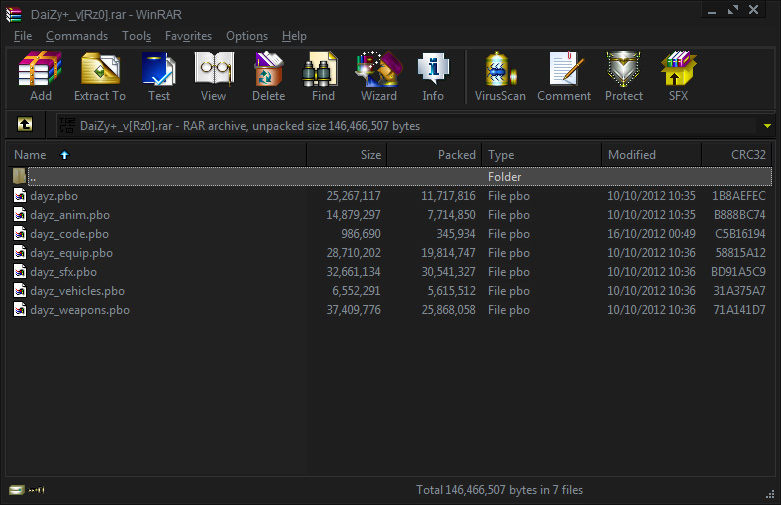
Task: Convert archive with SFX icon
Action: tap(678, 69)
